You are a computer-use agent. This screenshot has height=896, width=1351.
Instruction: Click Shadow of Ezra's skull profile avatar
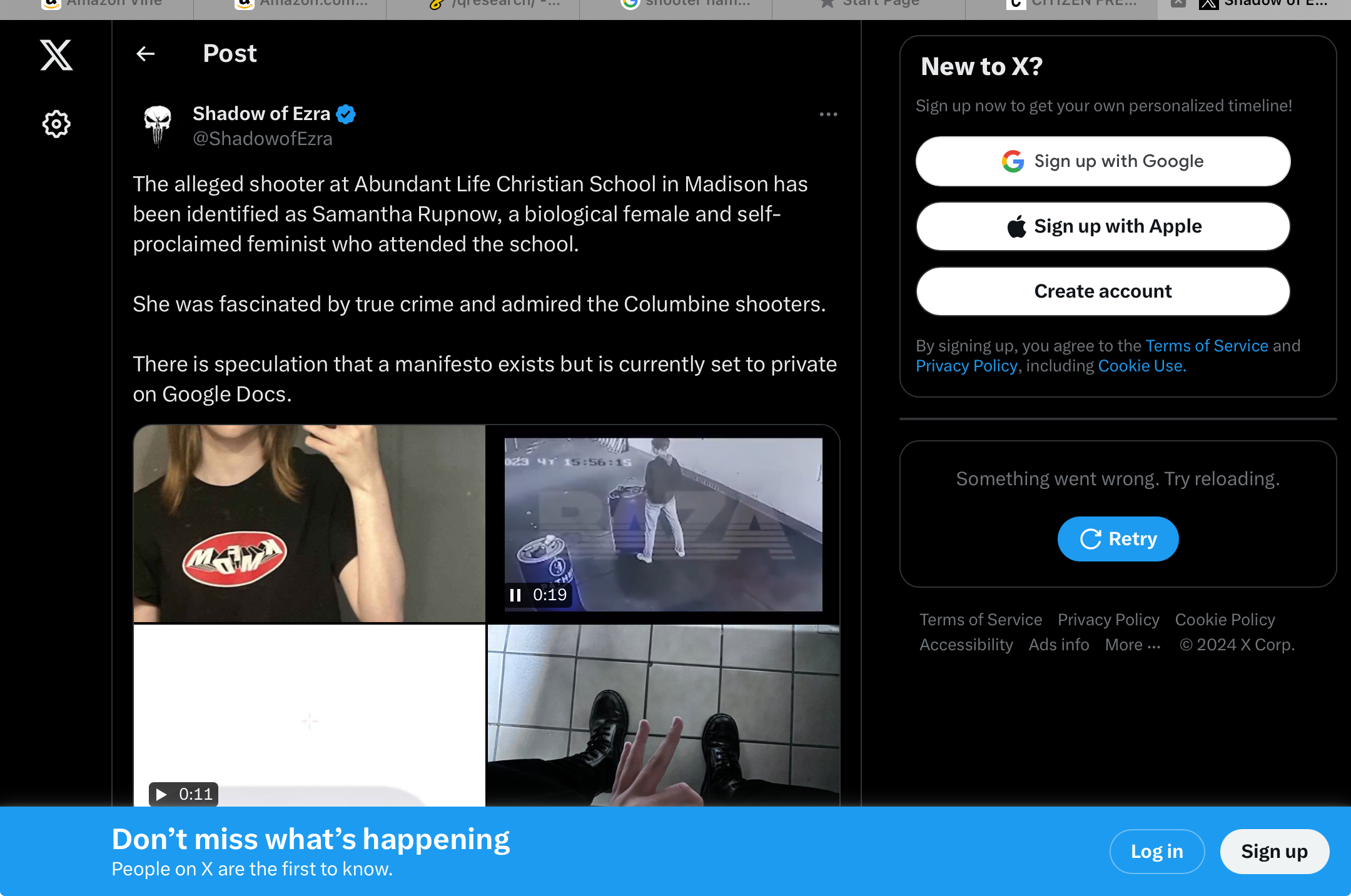pos(158,126)
